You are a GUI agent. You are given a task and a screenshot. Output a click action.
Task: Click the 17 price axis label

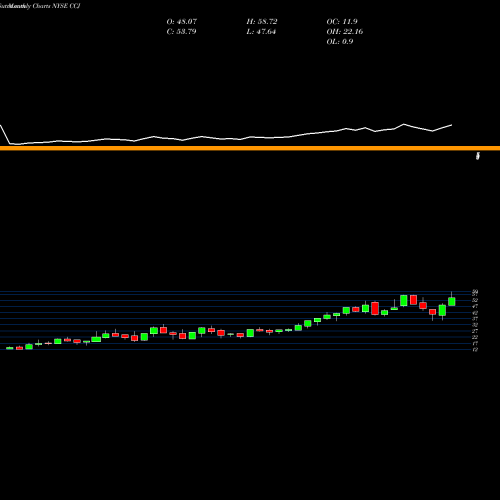point(475,343)
